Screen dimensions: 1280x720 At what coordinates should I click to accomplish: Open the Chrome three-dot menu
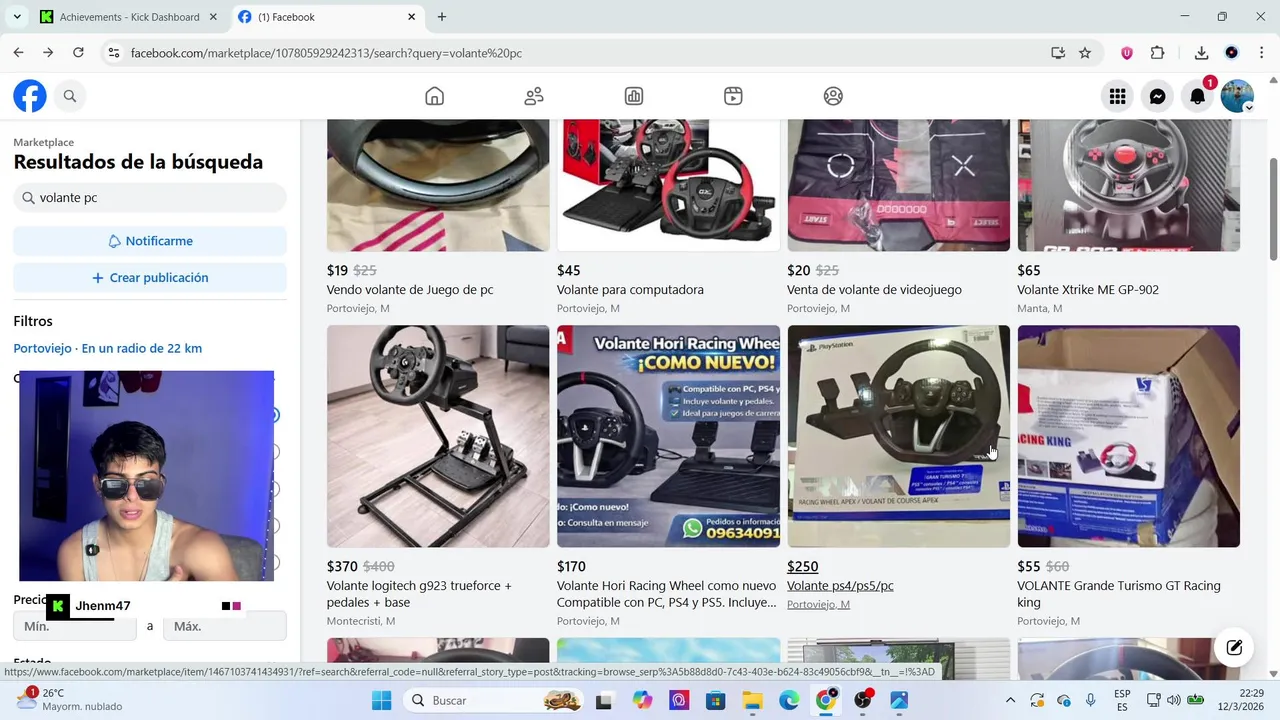(1260, 53)
